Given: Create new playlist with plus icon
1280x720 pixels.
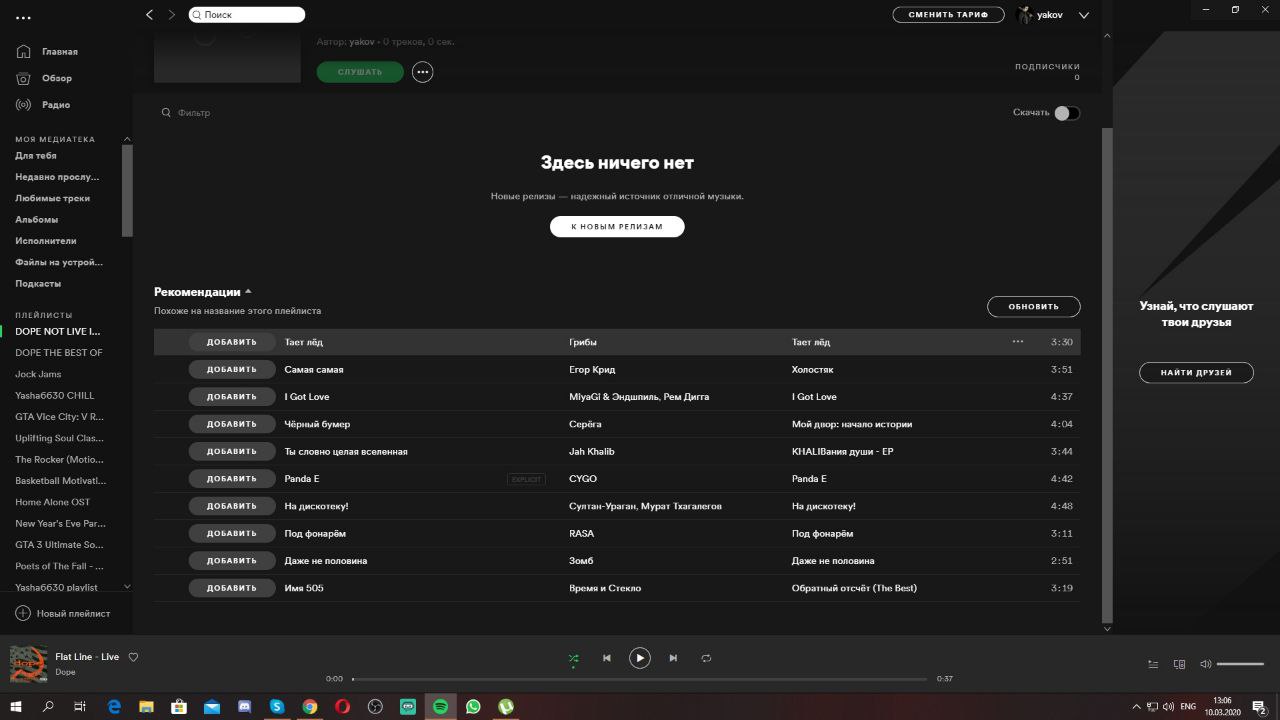Looking at the screenshot, I should point(23,613).
